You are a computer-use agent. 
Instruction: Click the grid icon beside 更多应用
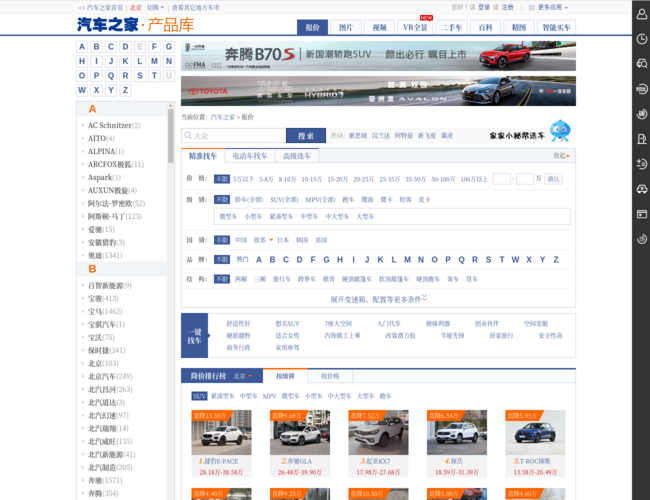pyautogui.click(x=531, y=7)
